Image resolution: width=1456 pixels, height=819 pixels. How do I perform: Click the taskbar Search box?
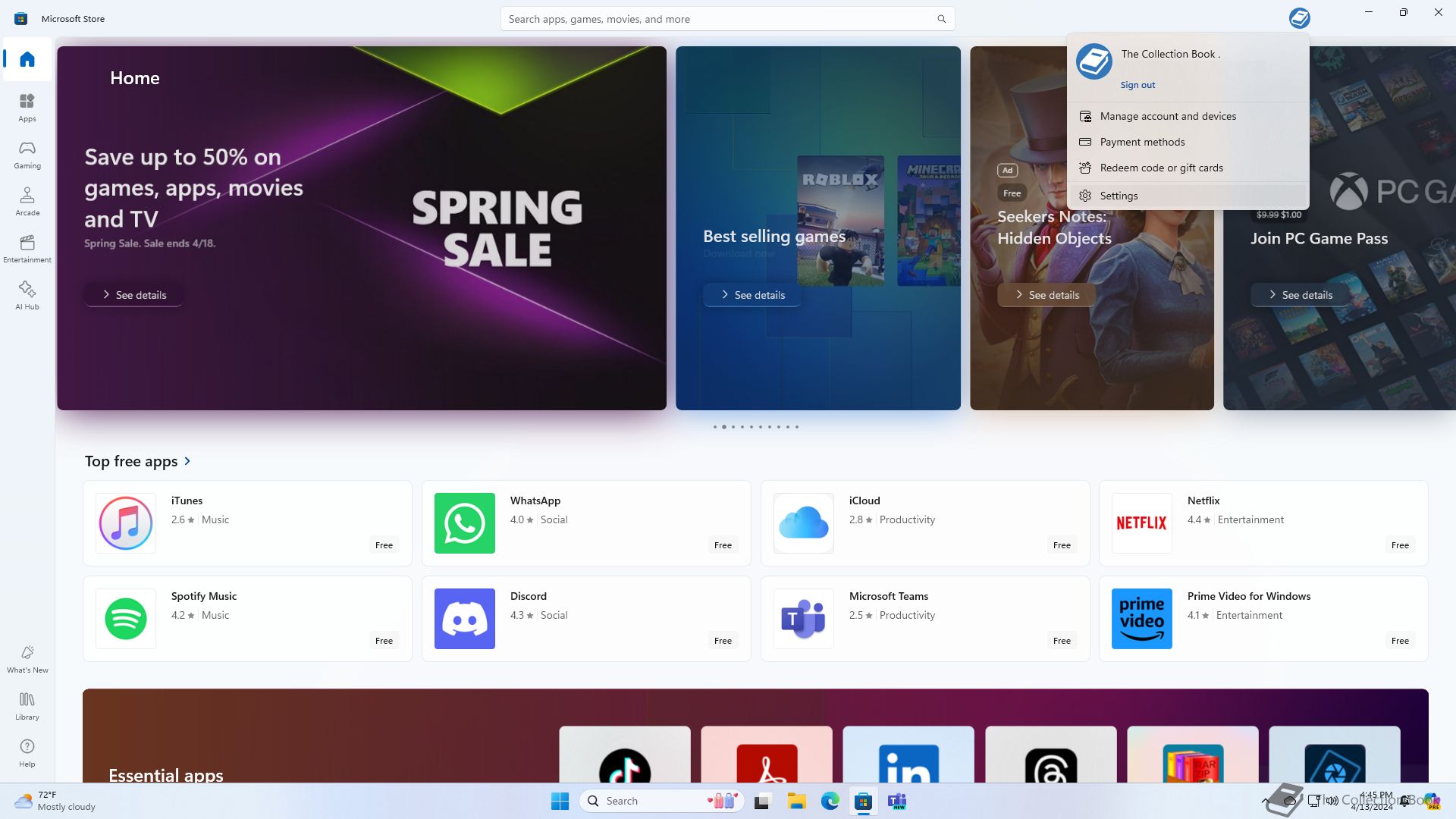pyautogui.click(x=662, y=801)
